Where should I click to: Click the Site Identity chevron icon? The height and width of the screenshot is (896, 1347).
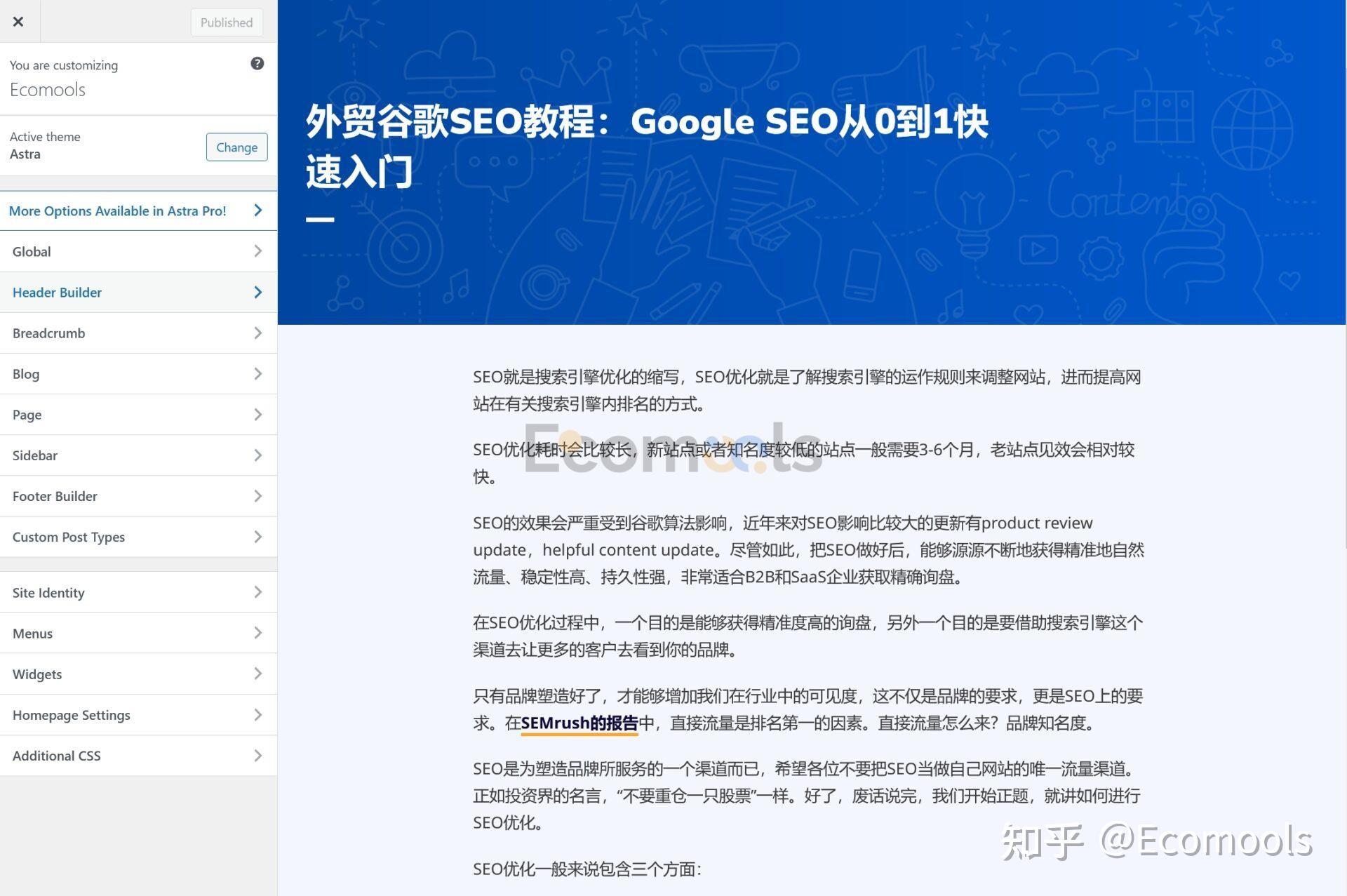click(258, 592)
